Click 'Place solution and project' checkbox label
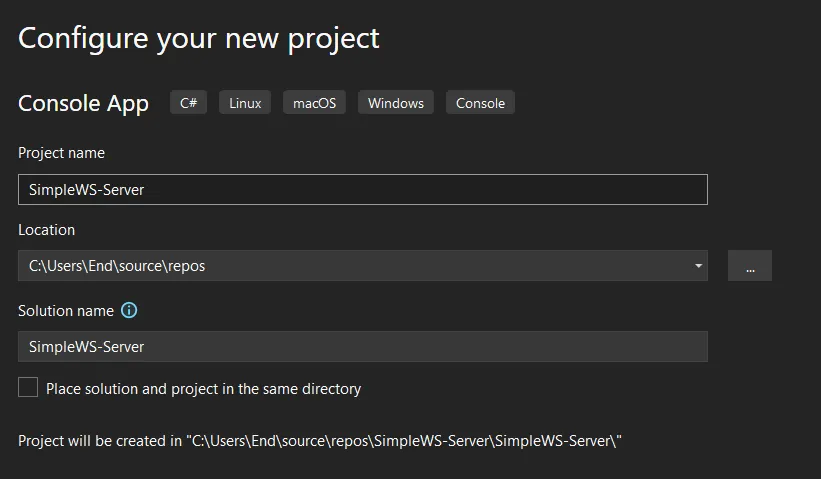 click(203, 389)
